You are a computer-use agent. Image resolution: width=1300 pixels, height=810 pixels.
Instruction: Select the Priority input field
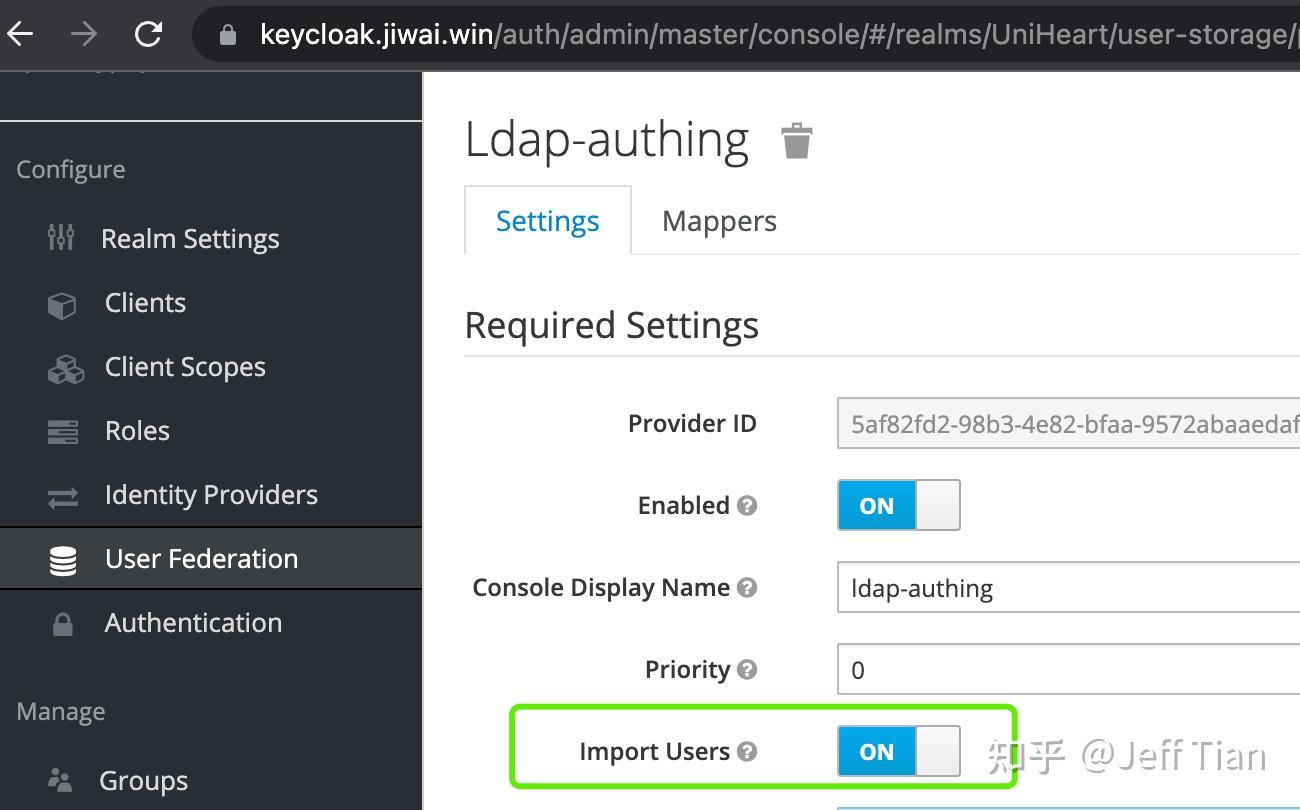(x=1060, y=670)
